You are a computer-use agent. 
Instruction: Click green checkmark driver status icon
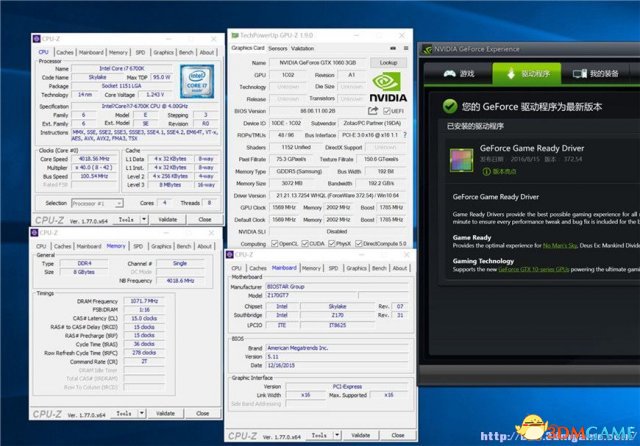[450, 107]
